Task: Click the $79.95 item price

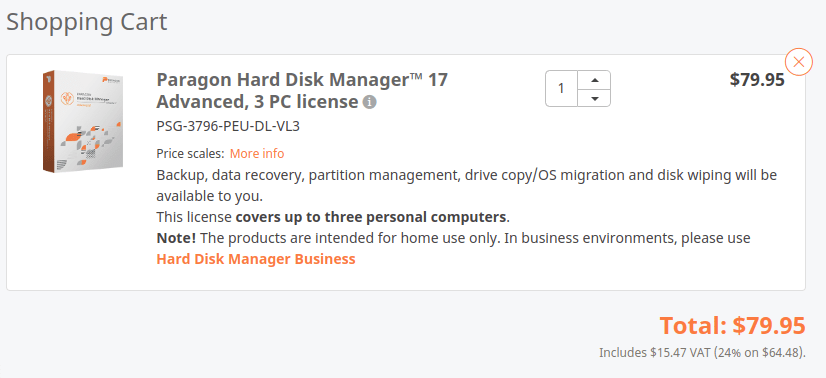Action: (757, 80)
